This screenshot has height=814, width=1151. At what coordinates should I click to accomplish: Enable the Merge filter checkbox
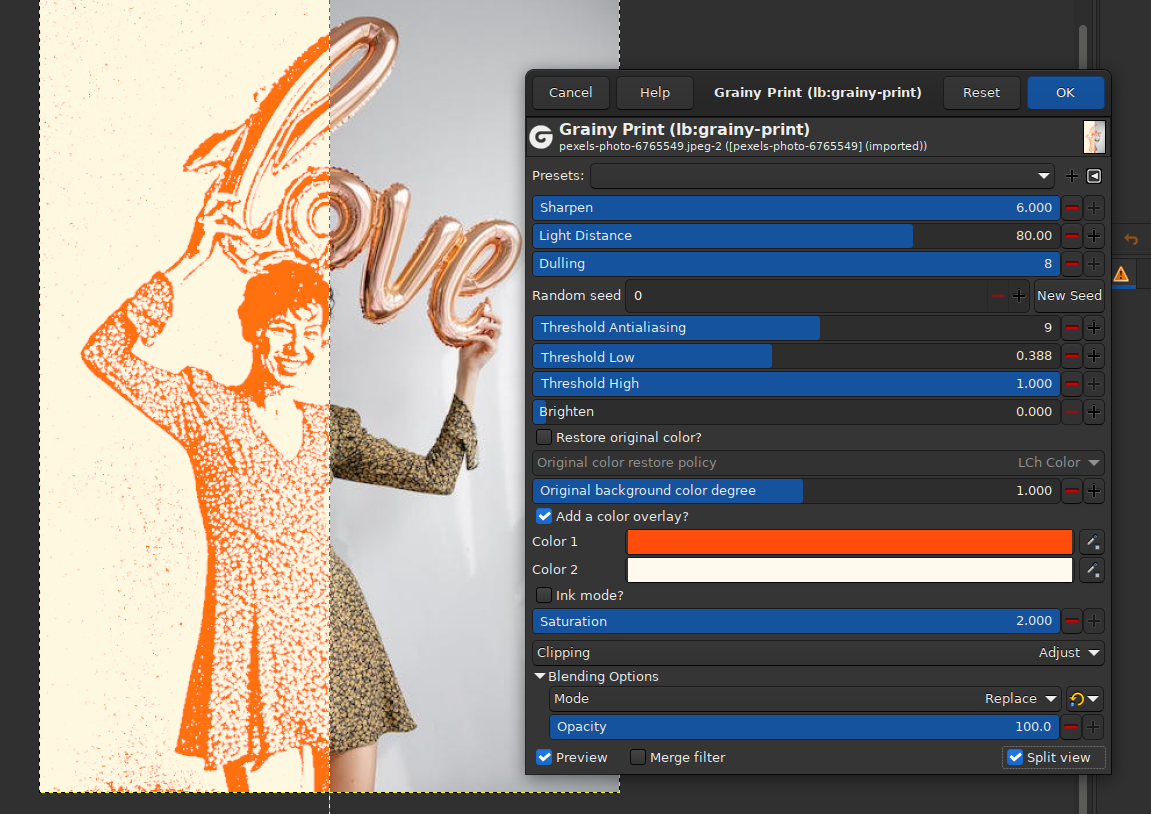[638, 757]
